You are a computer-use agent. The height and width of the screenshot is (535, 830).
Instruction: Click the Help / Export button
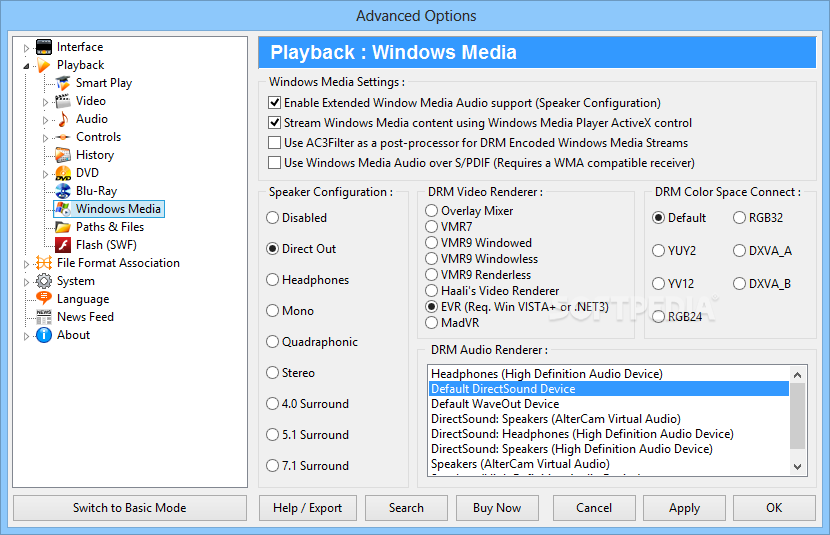pos(308,508)
